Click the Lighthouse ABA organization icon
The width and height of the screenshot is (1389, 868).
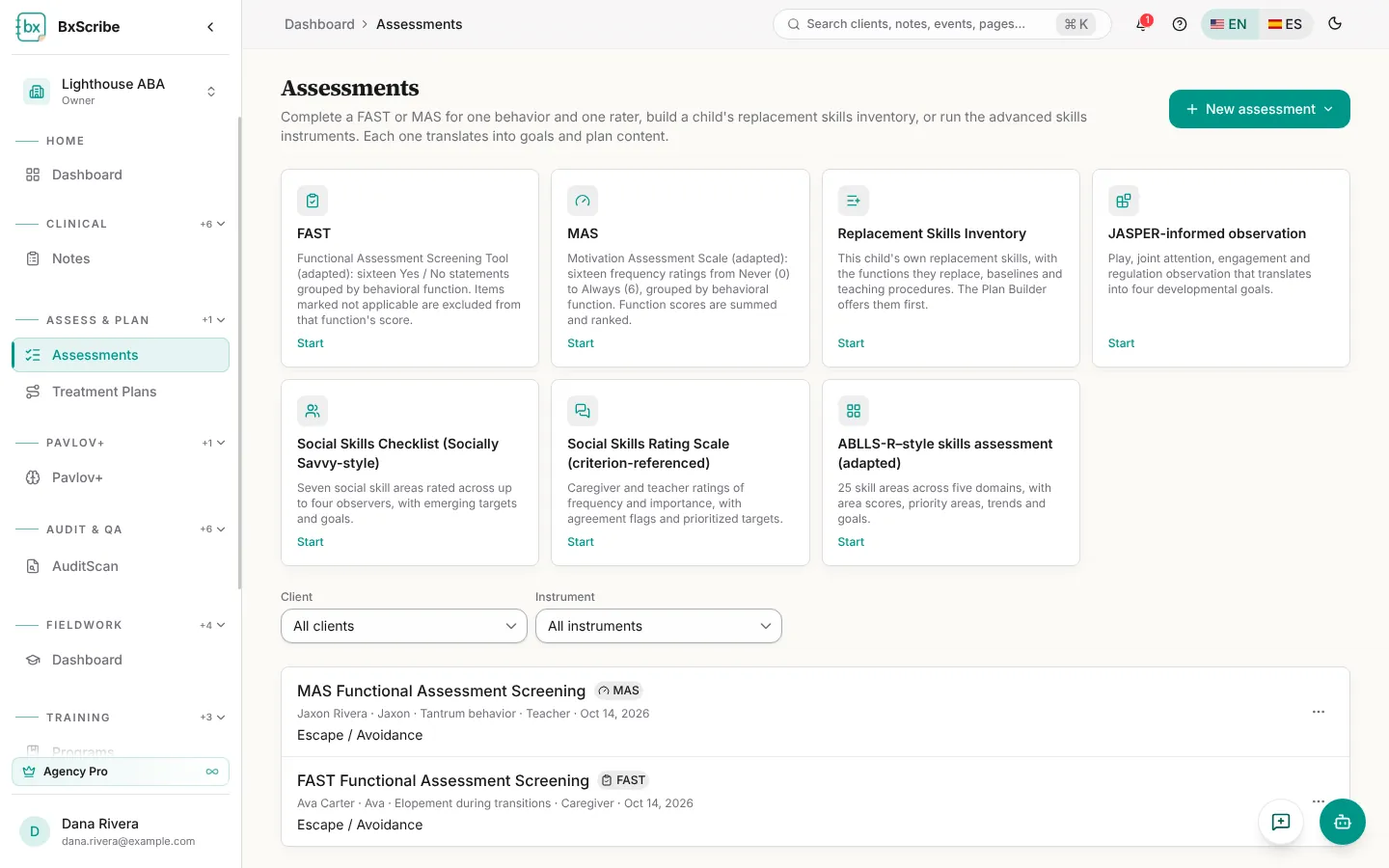pos(37,92)
